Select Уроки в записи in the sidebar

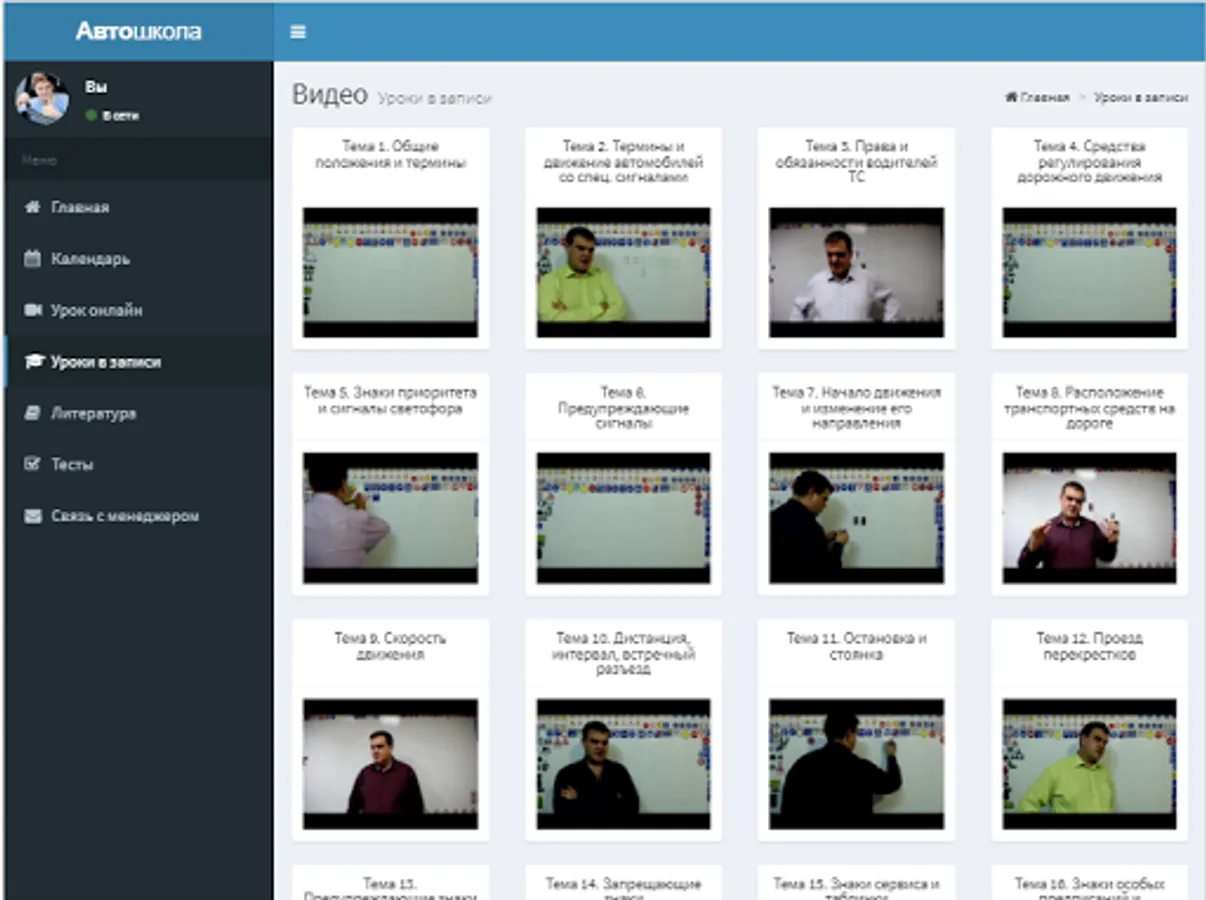137,362
